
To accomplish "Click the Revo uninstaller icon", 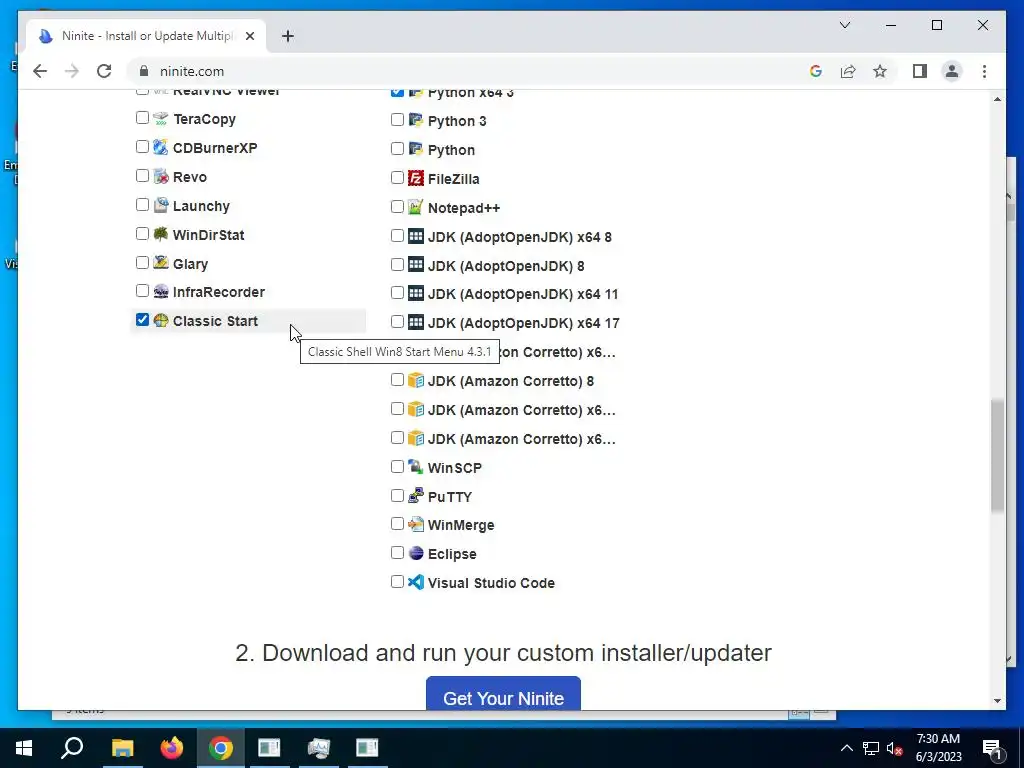I will [x=161, y=176].
